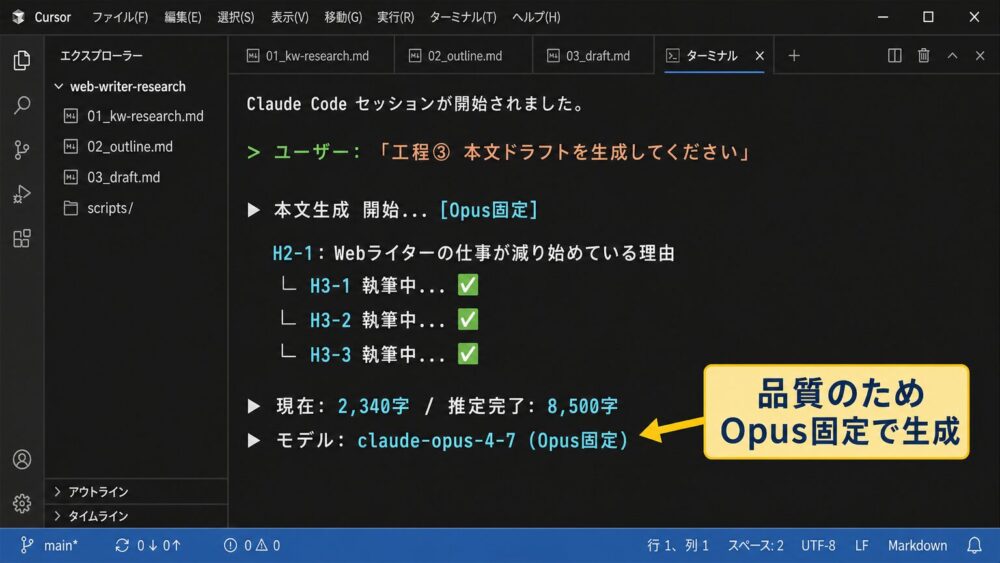This screenshot has width=1000, height=563.
Task: Switch to the 01_kw-research.md tab
Action: click(311, 56)
